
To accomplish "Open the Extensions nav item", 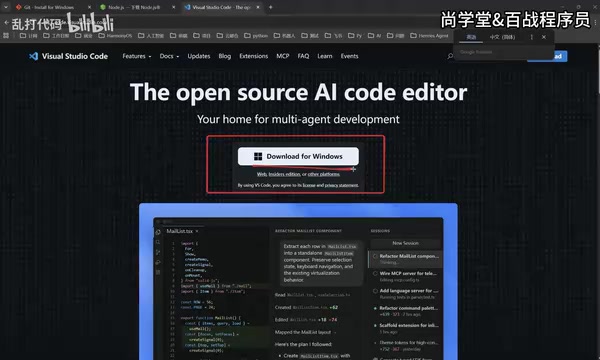I will coord(253,56).
